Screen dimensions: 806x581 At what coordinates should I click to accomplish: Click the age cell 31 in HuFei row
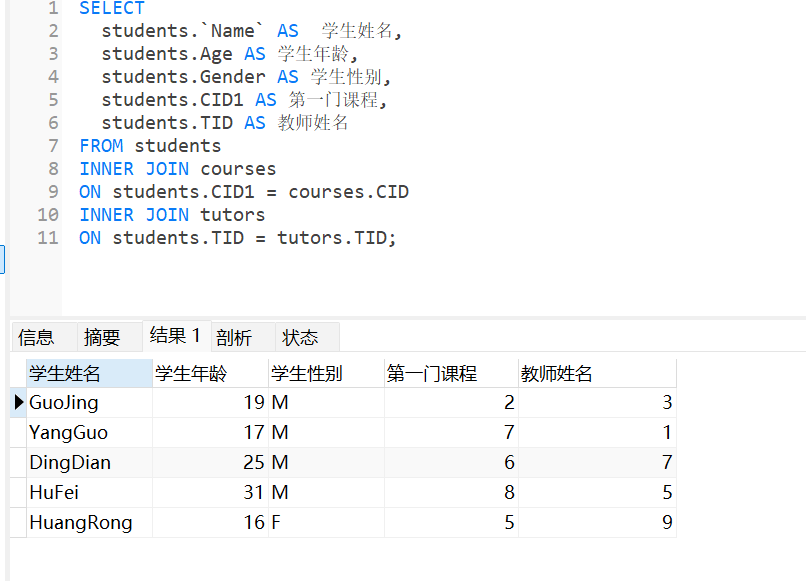211,493
